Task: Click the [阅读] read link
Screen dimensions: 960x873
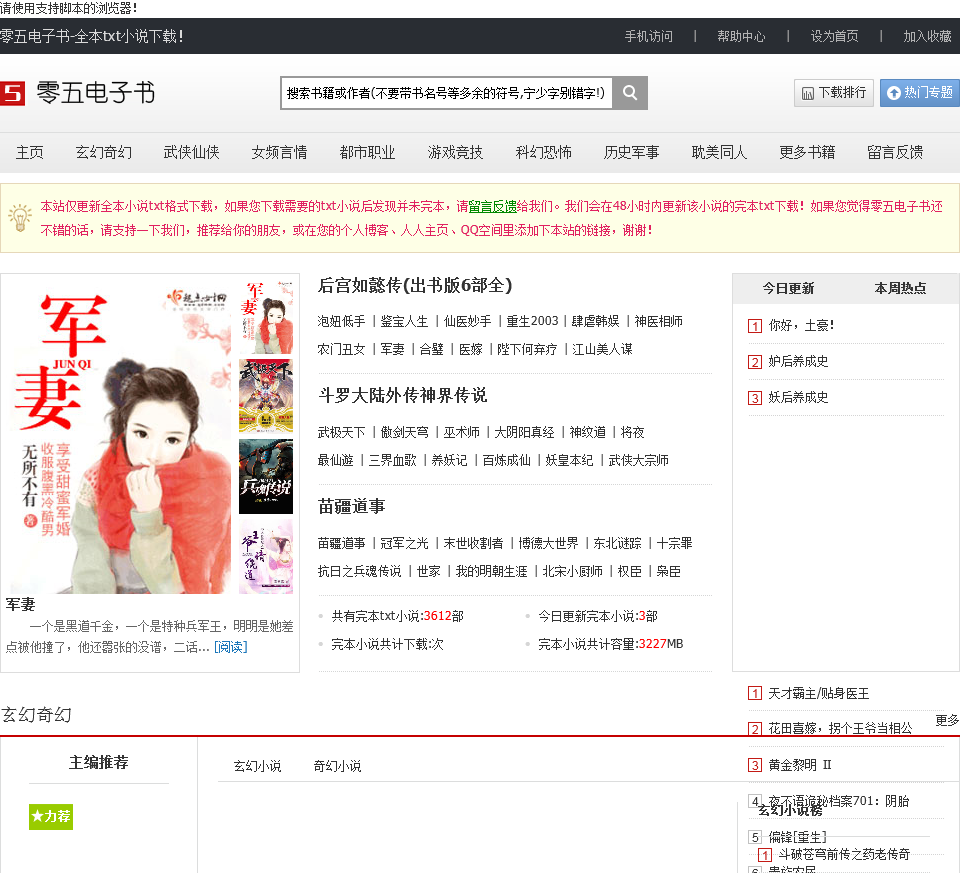Action: tap(231, 647)
